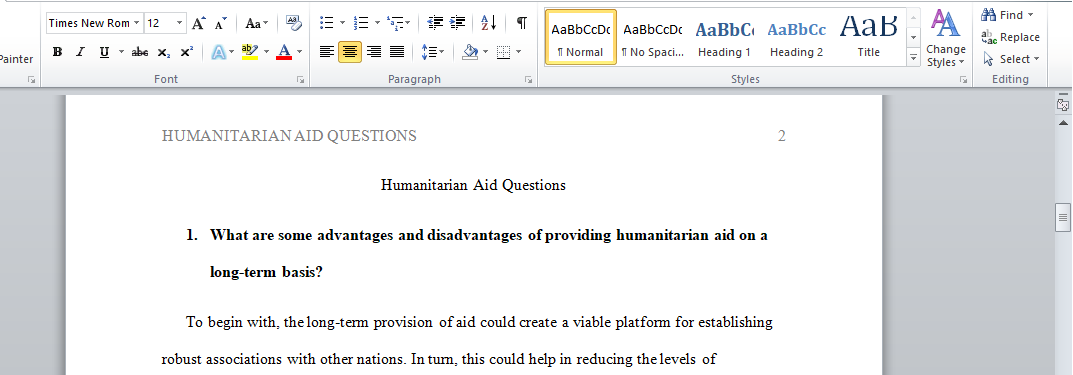Click the Sort A-Z icon

[x=489, y=23]
